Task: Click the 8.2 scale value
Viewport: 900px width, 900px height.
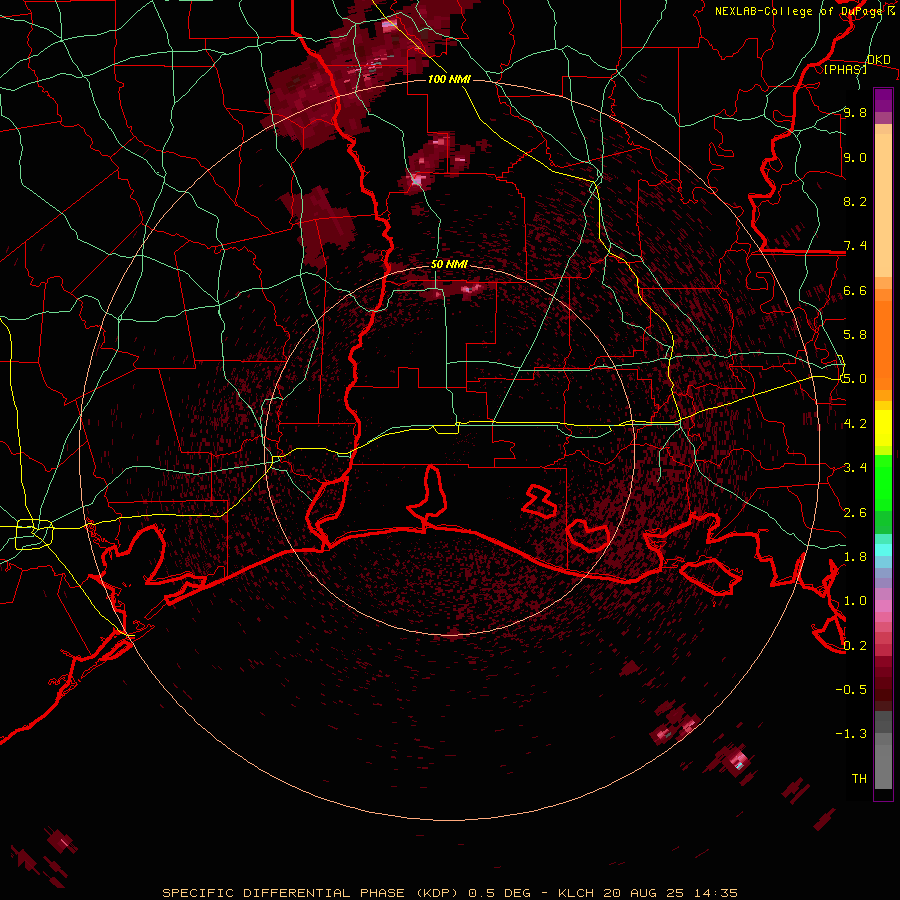Action: tap(855, 201)
